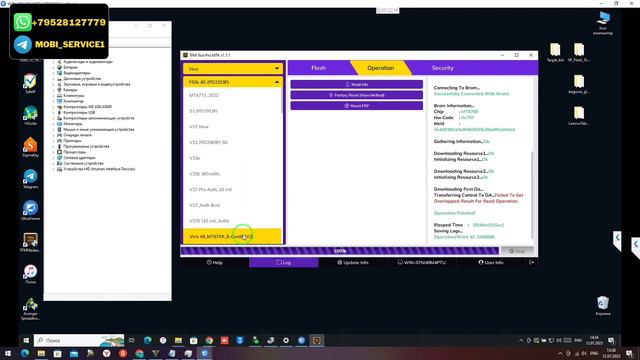The width and height of the screenshot is (640, 360).
Task: Select Vivo All_MT67XX highlighted entry
Action: (x=232, y=236)
